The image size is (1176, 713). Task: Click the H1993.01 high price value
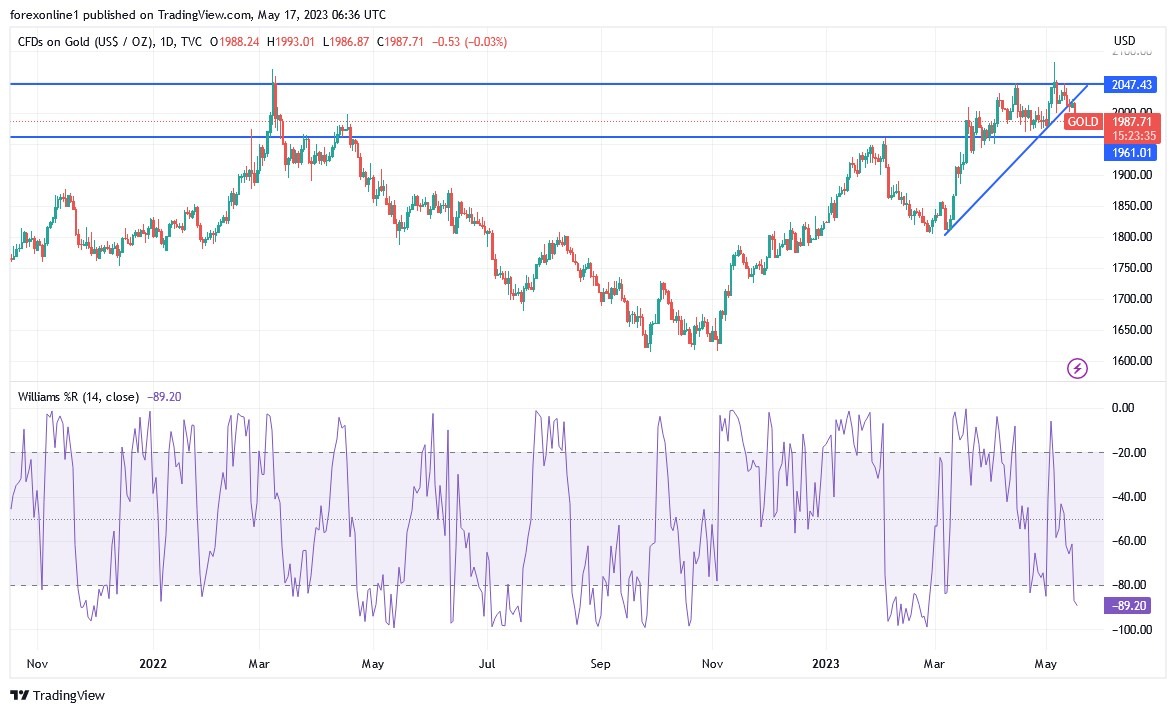pos(291,42)
